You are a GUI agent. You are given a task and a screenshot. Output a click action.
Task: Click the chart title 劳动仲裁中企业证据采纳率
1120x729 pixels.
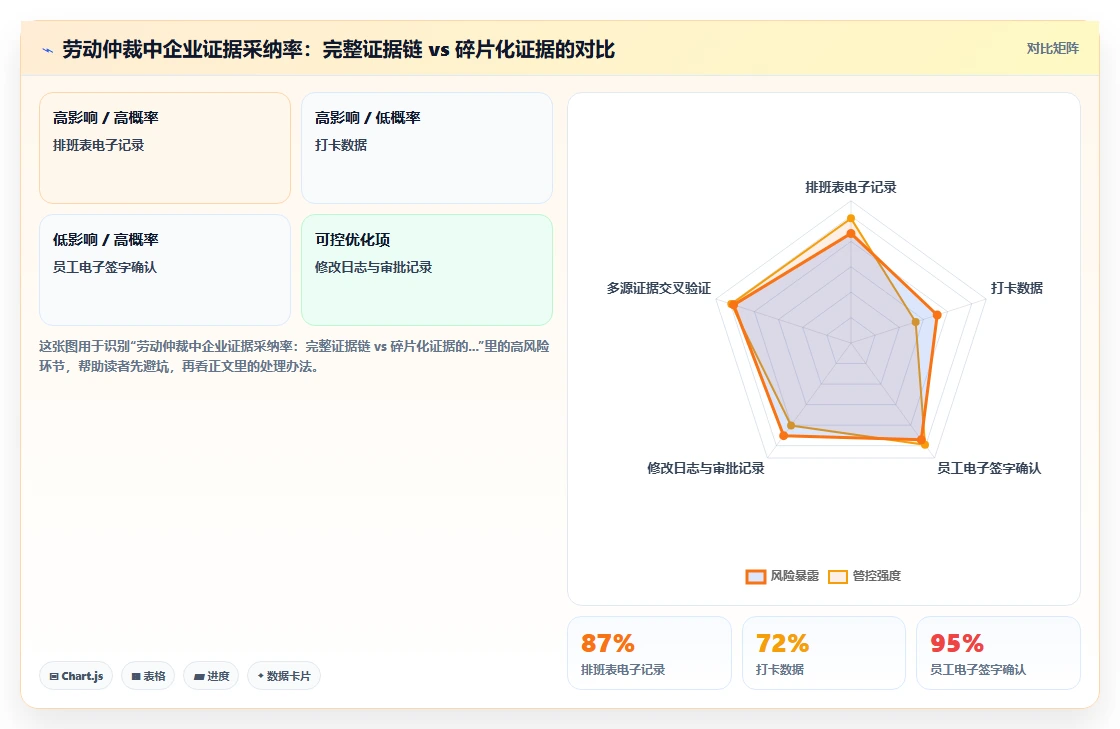tap(339, 49)
